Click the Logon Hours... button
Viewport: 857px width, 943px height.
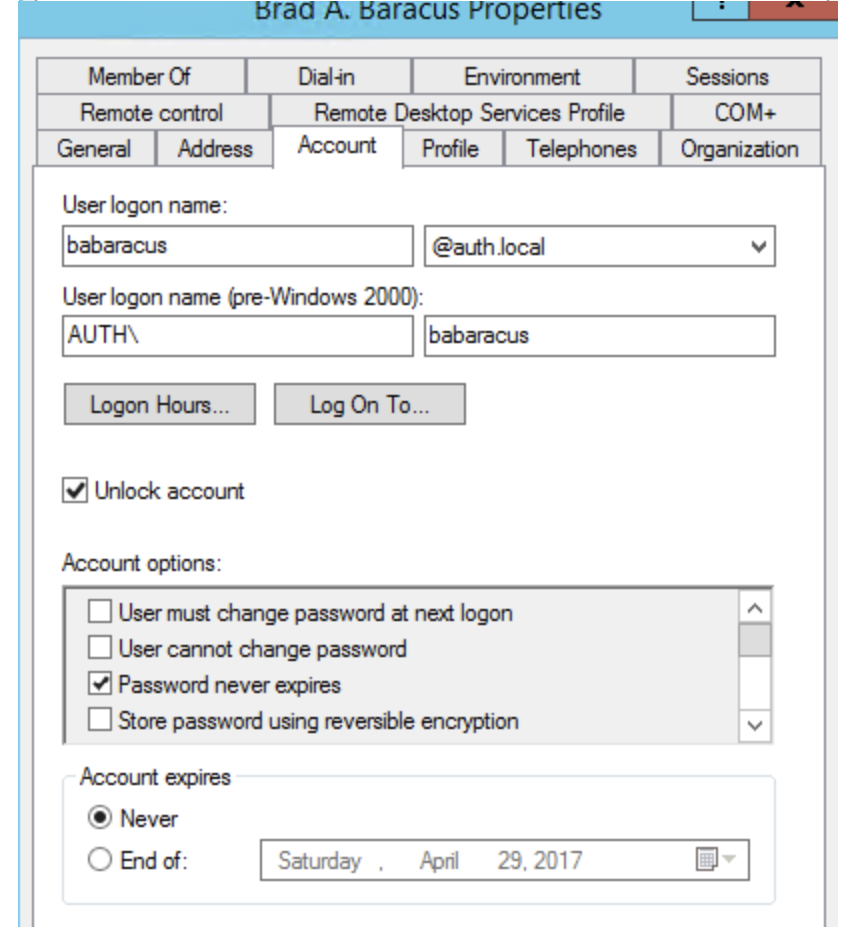(160, 404)
